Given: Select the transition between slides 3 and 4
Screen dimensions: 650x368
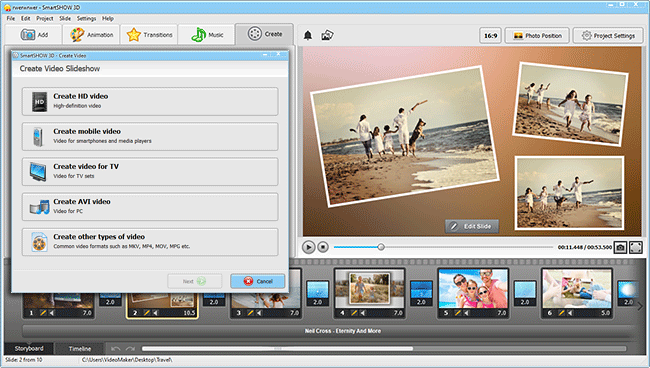Looking at the screenshot, I should coord(318,293).
